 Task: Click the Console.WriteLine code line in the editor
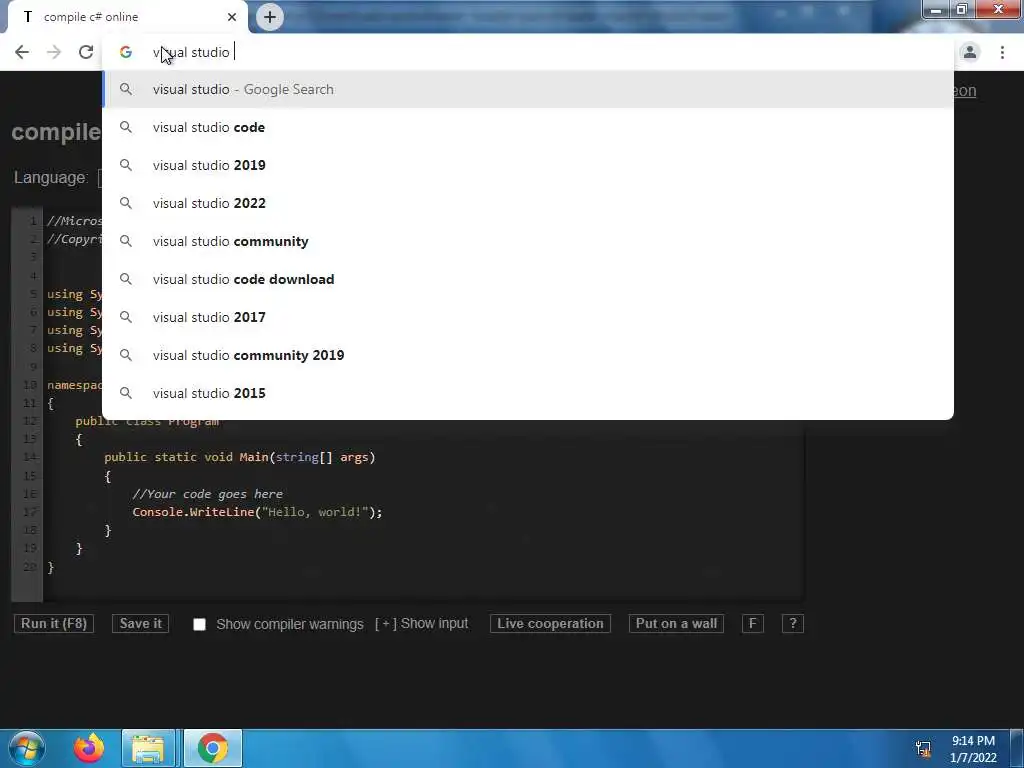click(x=257, y=512)
